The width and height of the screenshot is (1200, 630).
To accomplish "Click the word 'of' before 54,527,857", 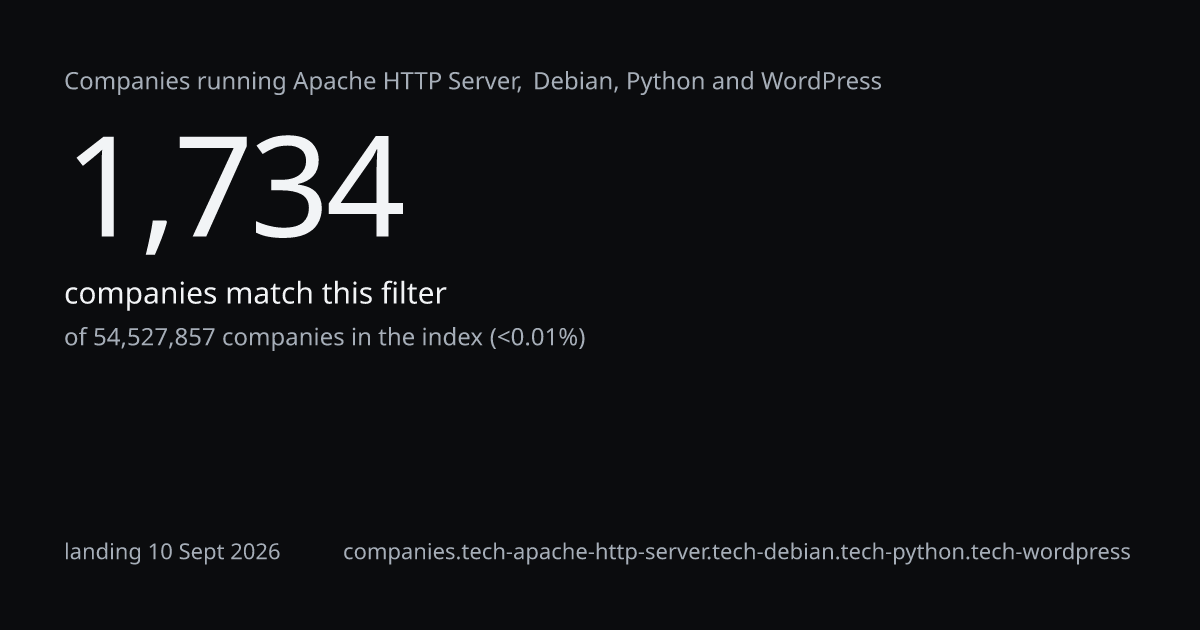I will tap(76, 338).
